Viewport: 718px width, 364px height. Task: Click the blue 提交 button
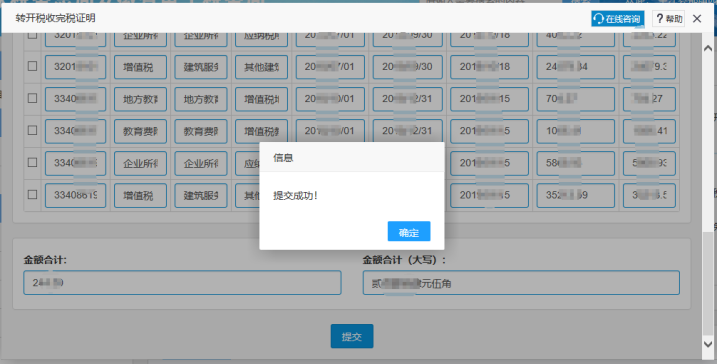(352, 336)
